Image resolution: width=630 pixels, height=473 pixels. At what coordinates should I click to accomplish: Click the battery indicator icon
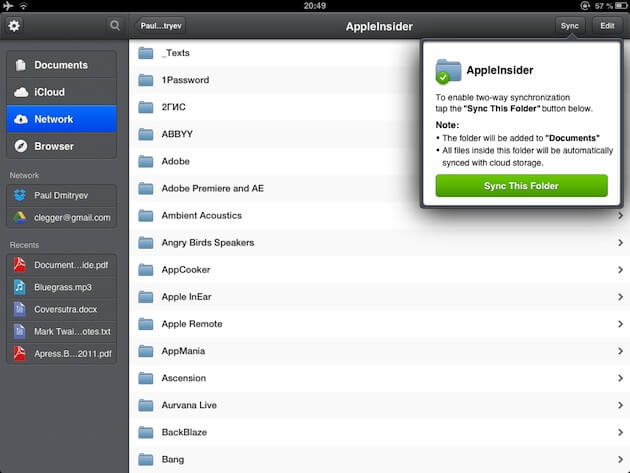point(621,6)
